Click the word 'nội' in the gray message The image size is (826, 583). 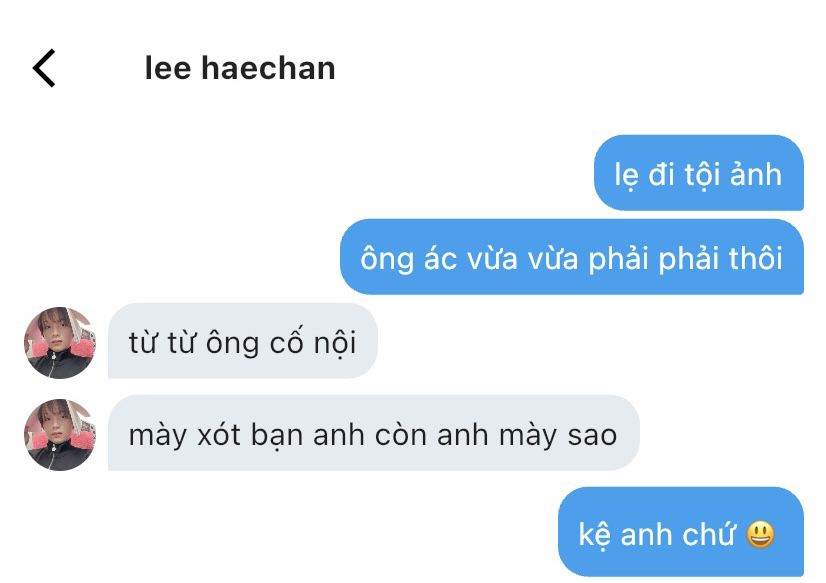[x=335, y=343]
